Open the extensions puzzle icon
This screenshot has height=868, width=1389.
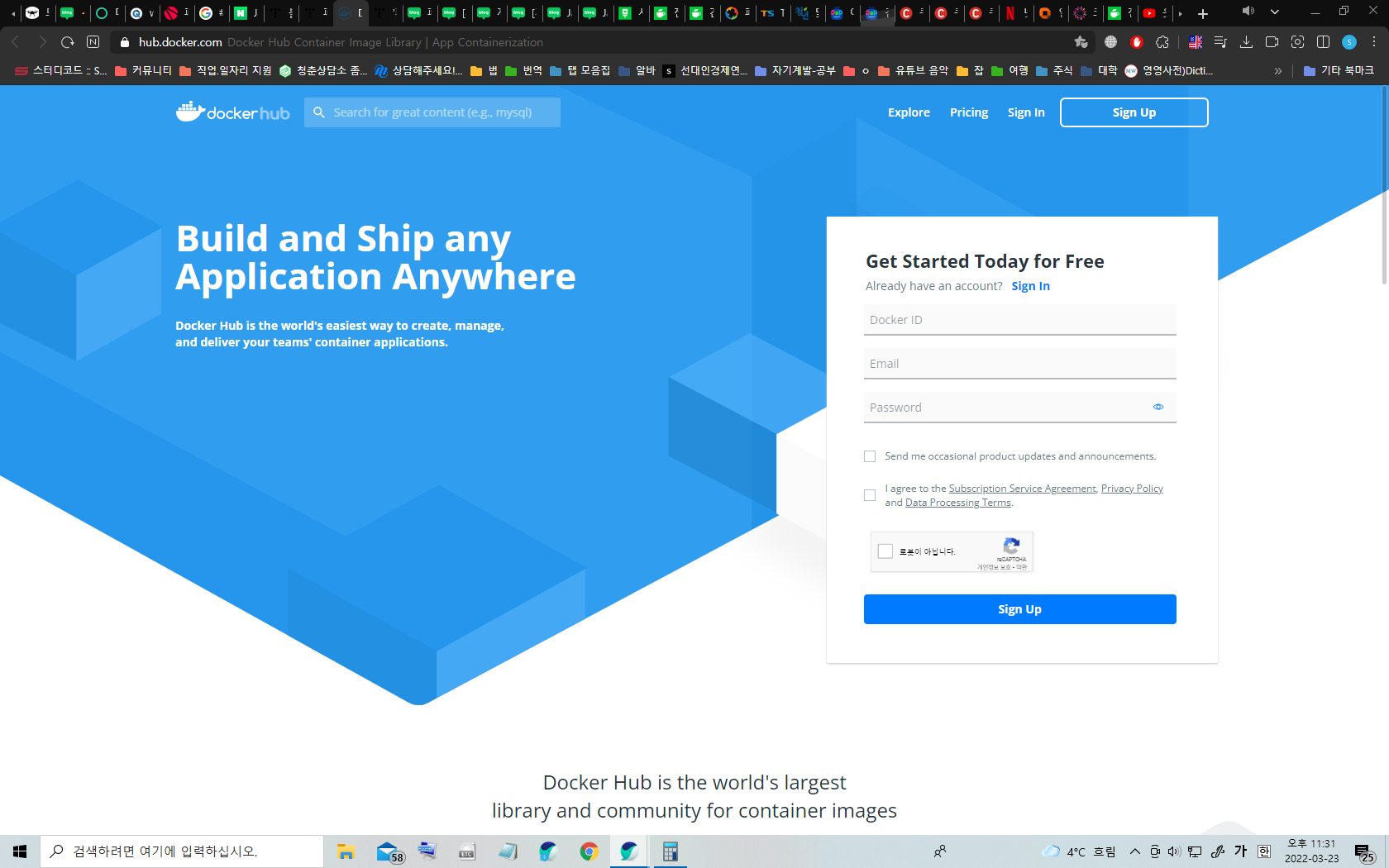point(1162,42)
